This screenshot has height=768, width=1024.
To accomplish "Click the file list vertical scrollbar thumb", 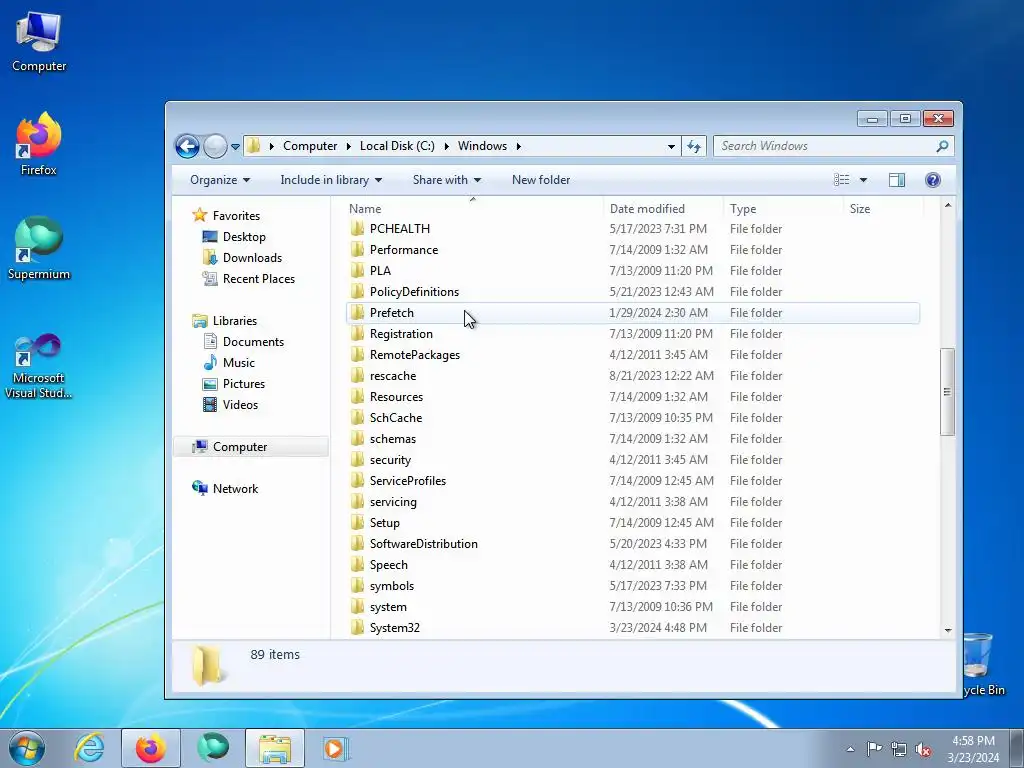I will click(948, 392).
